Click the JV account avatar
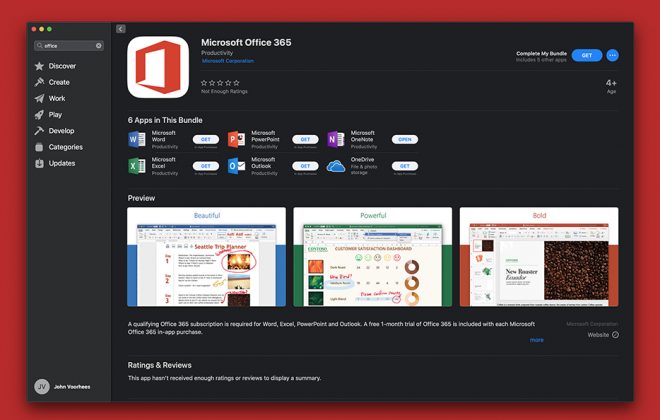660x420 pixels. 42,386
